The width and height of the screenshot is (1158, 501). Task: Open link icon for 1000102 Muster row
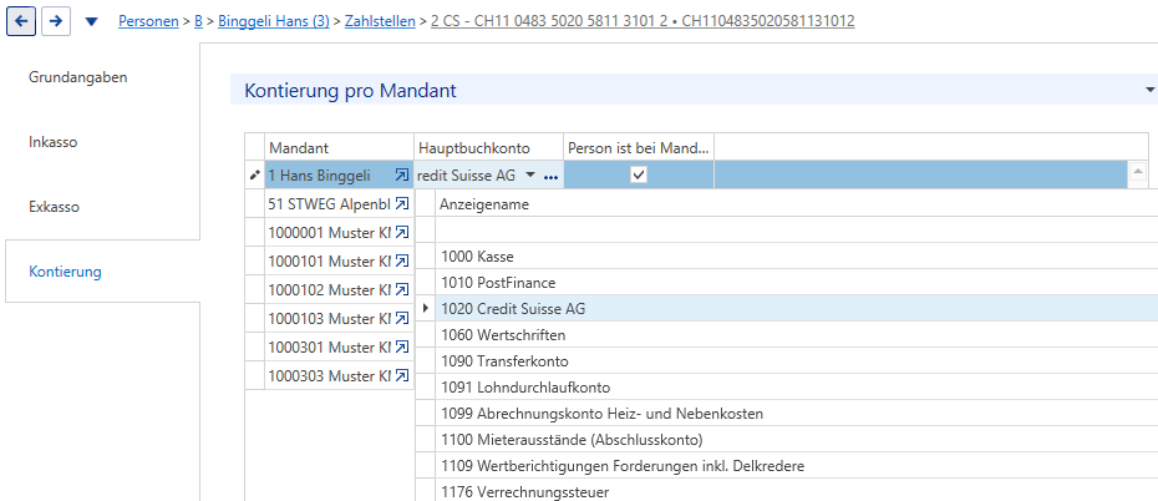click(402, 290)
